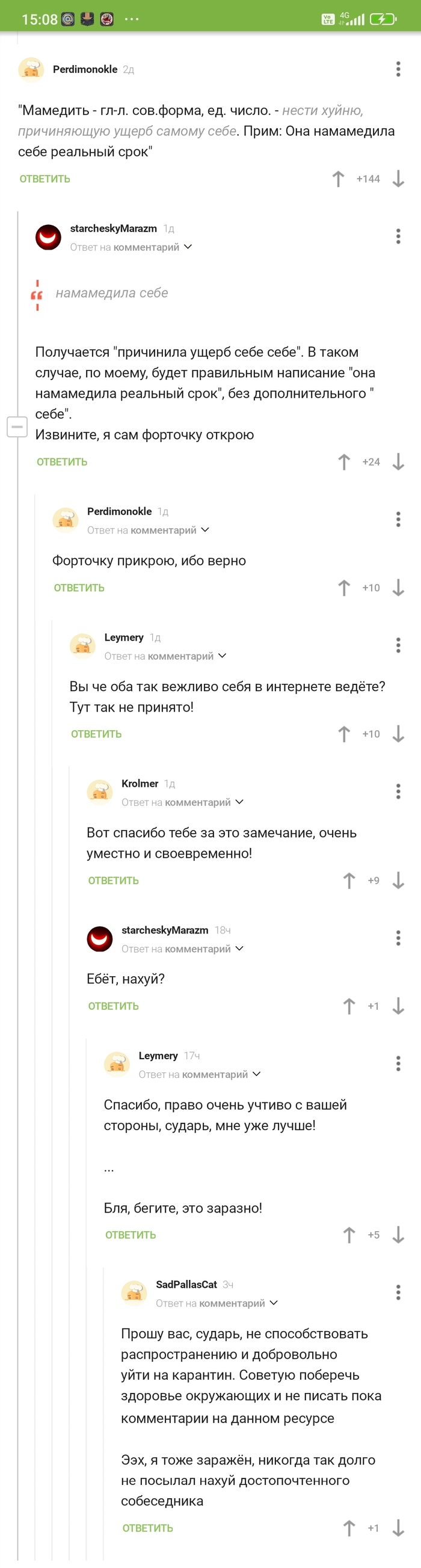Screen dimensions: 421x1568
Task: Expand parent comment chevron on Krolmer's reply
Action: pos(239,802)
